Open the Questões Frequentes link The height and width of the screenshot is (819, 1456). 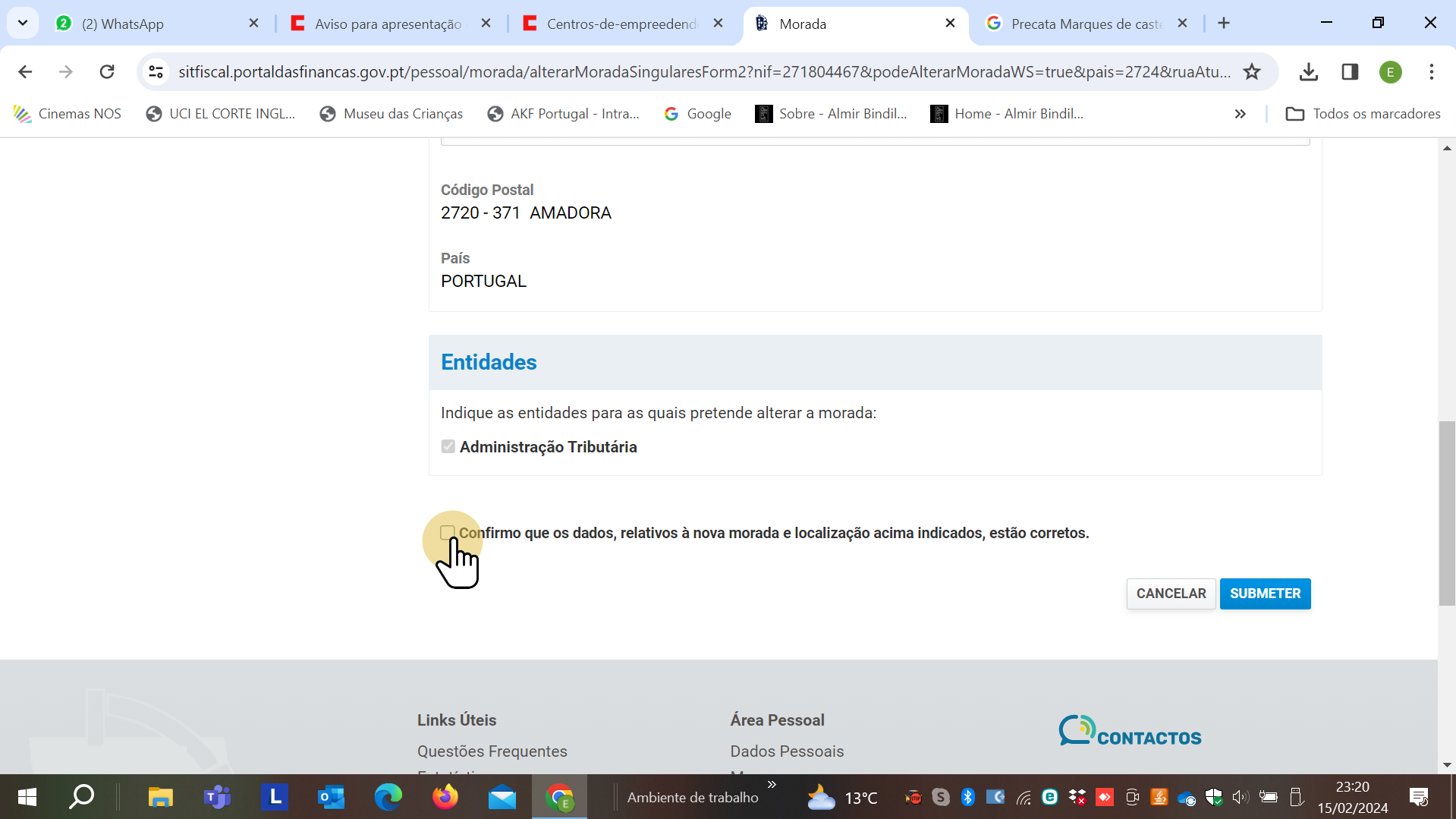492,751
